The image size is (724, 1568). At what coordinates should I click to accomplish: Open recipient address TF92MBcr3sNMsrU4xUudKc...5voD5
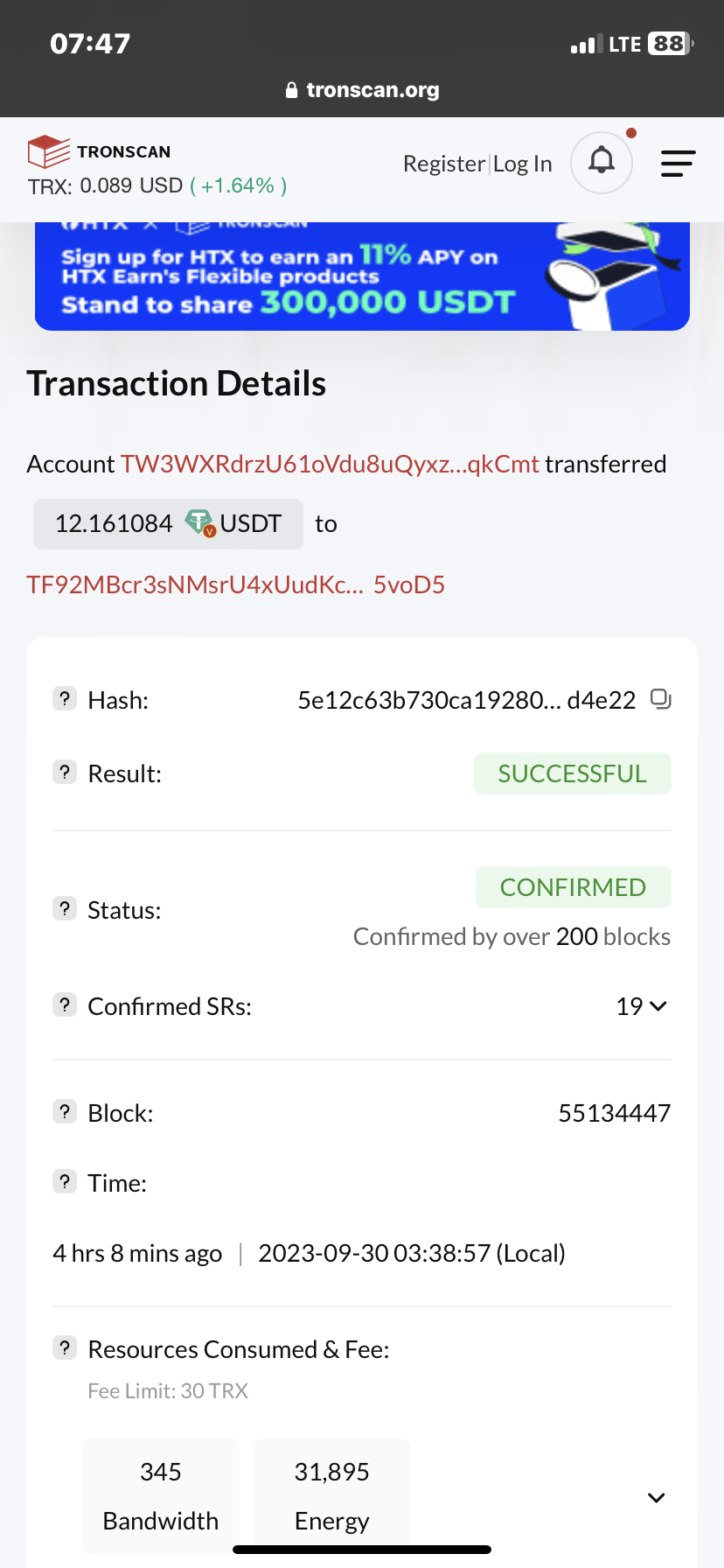[x=236, y=584]
